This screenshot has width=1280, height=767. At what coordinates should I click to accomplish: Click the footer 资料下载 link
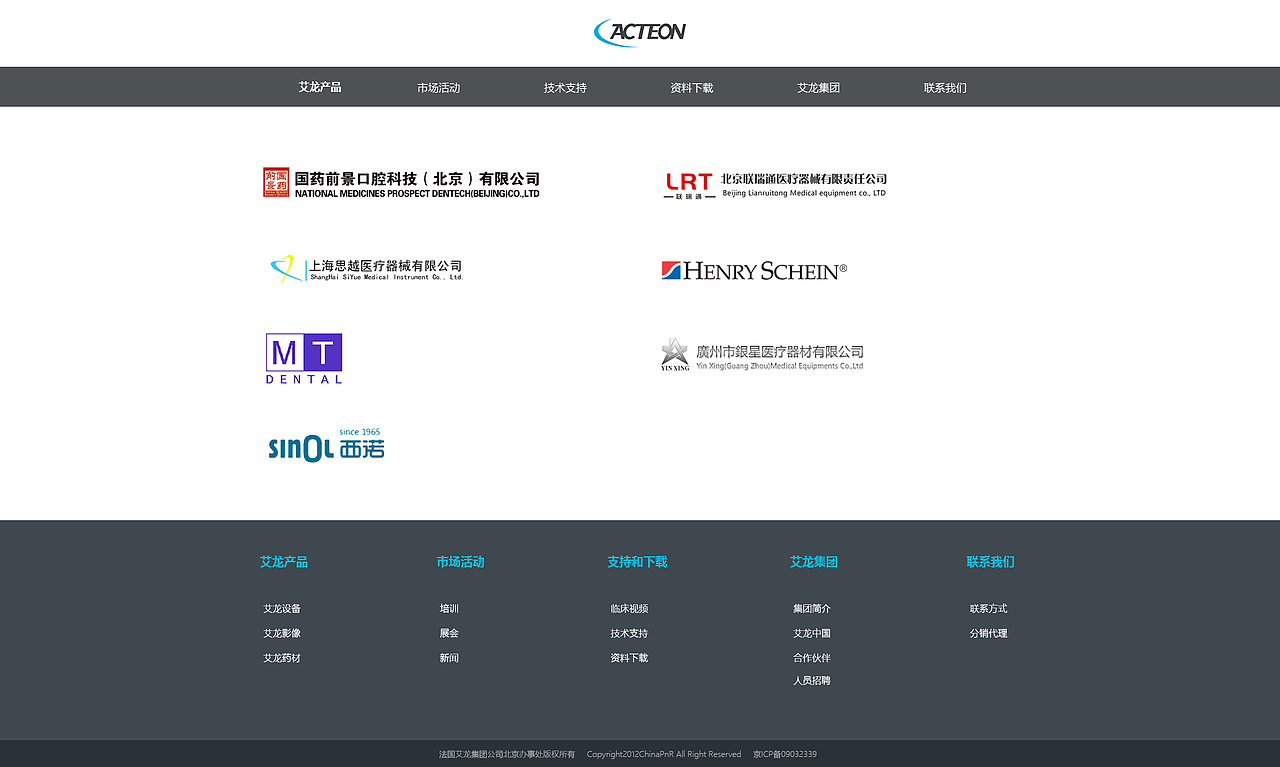[x=629, y=658]
